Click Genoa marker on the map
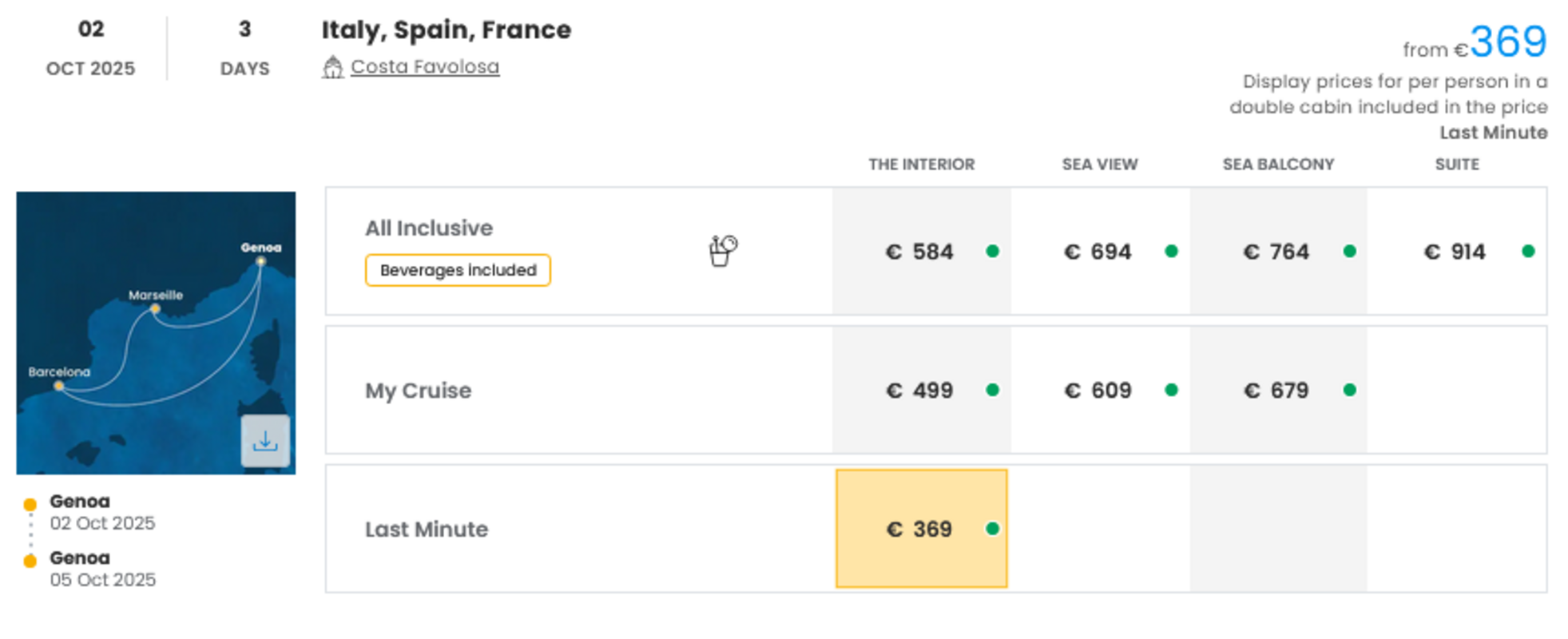1568x639 pixels. [260, 261]
